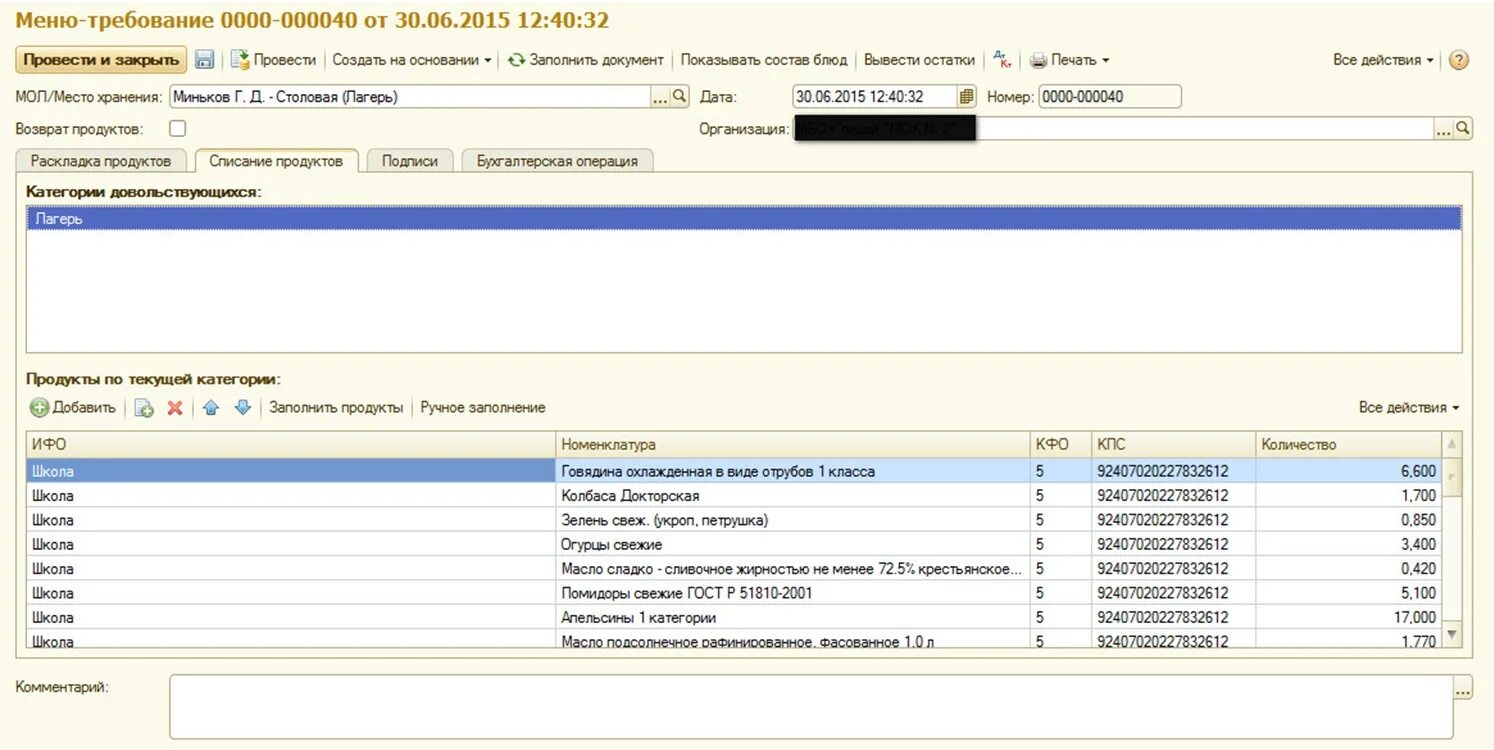Click the КПС cell in Огурцы свежие row
This screenshot has width=1494, height=750.
(1173, 545)
